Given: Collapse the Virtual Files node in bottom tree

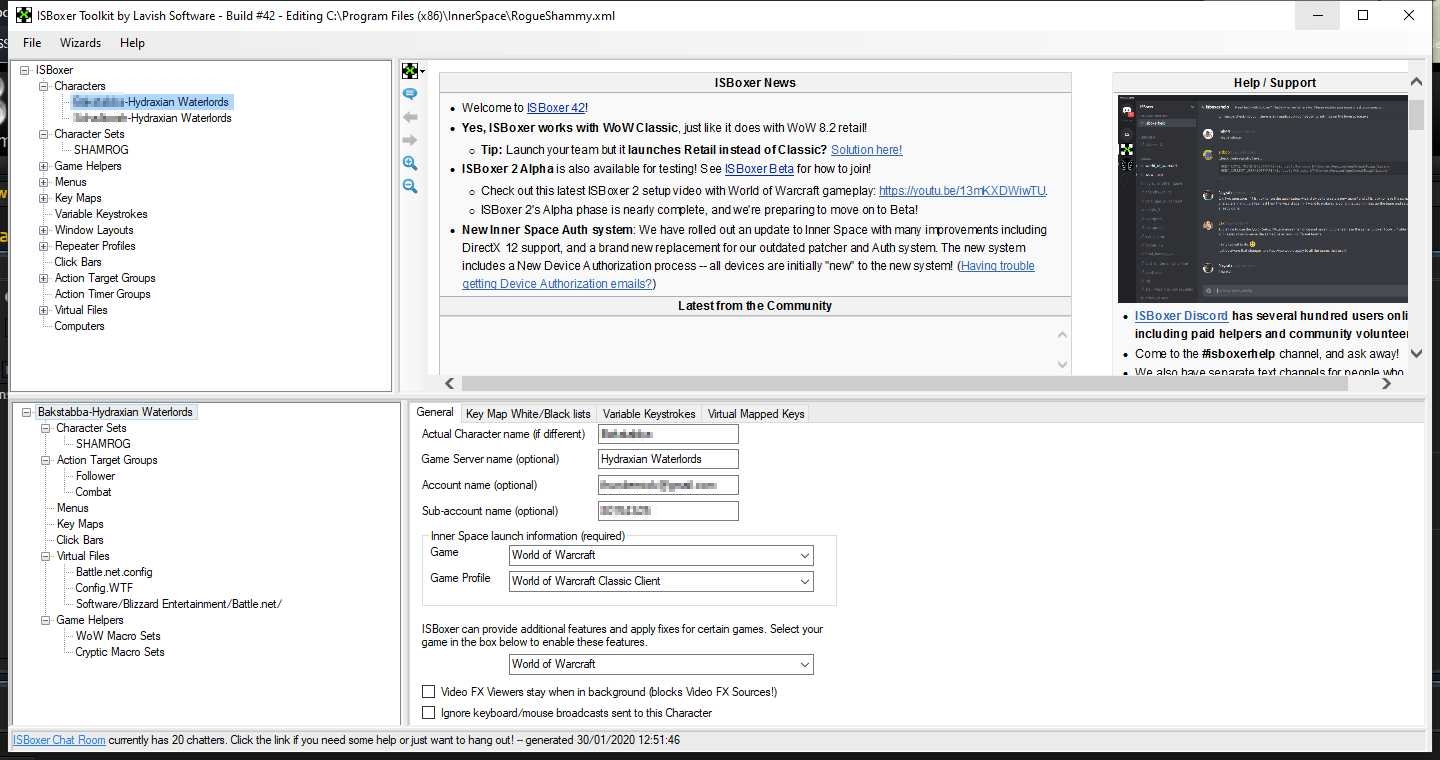Looking at the screenshot, I should 46,556.
